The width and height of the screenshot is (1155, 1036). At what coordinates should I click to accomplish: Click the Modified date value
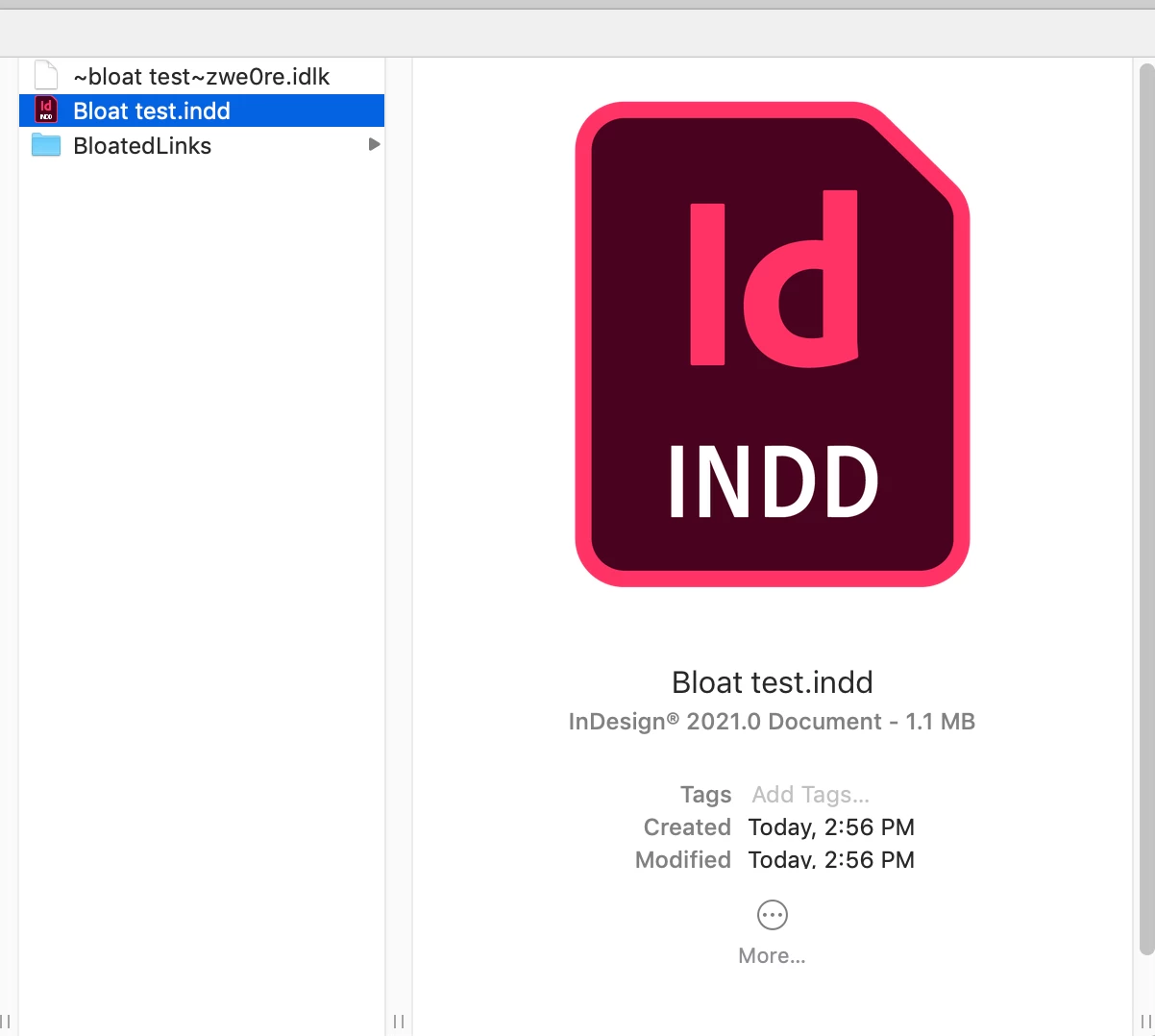(831, 860)
